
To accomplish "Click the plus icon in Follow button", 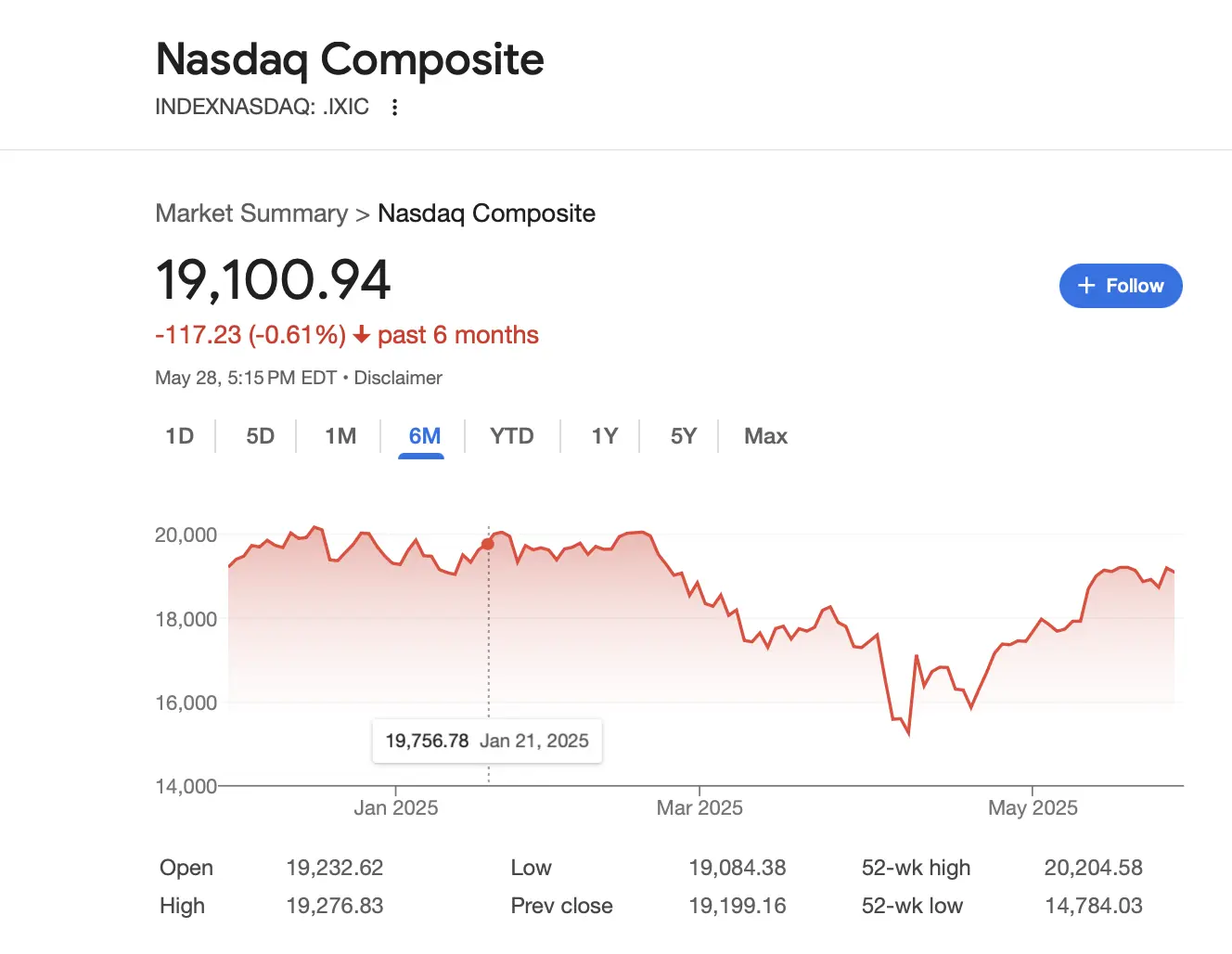I will [x=1086, y=286].
